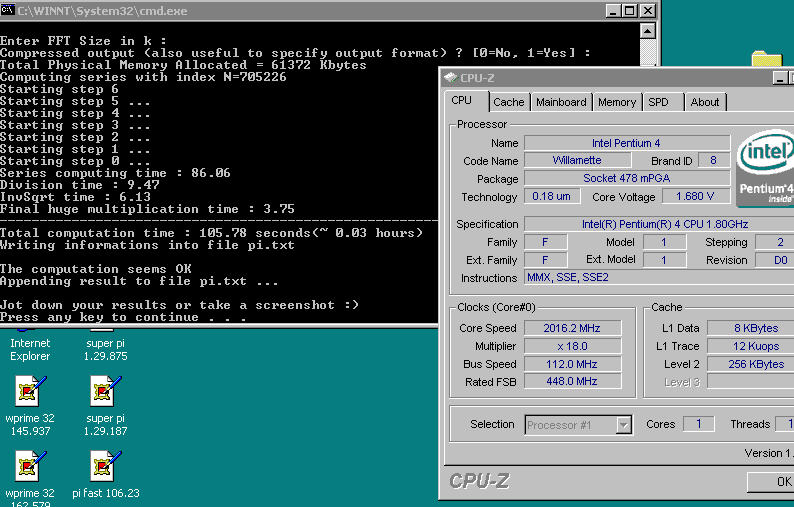794x507 pixels.
Task: Click the Intel Pentium 4 logo in CPU-Z
Action: click(765, 168)
